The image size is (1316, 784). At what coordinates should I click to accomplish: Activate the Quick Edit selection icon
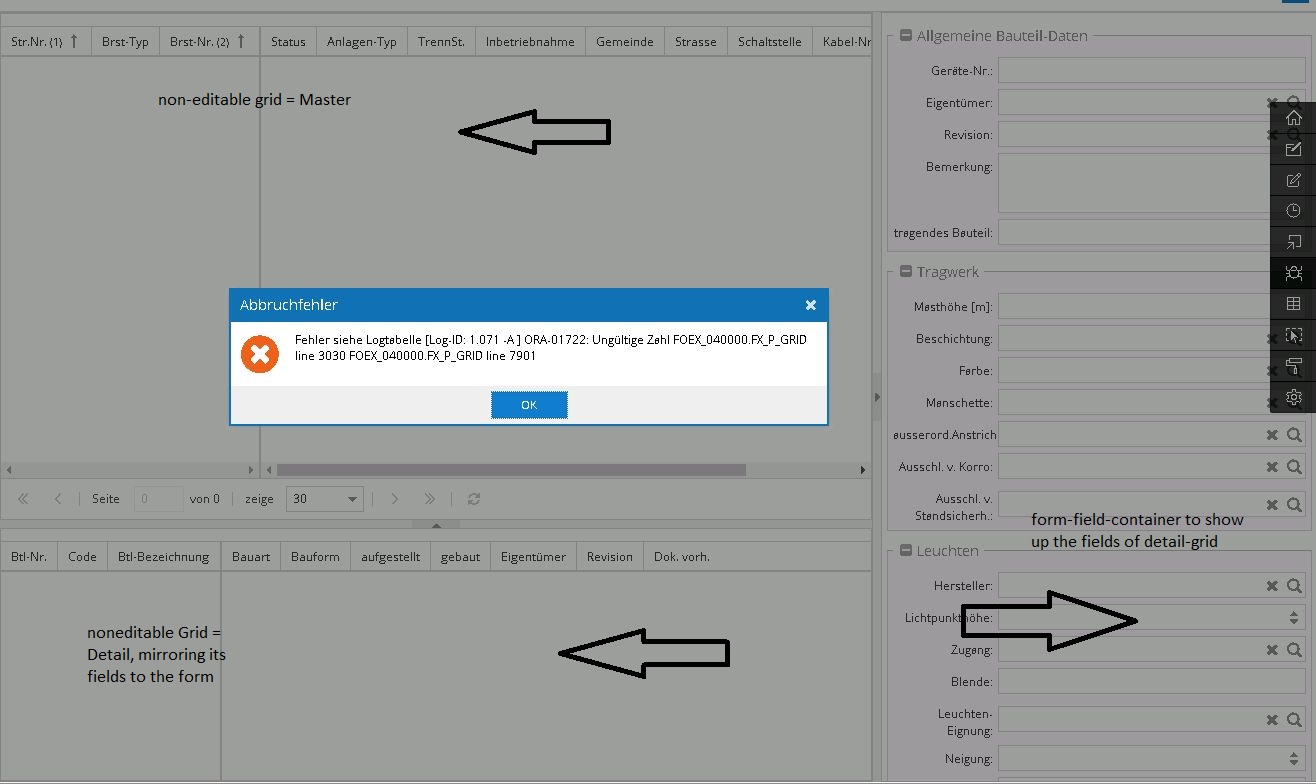click(x=1293, y=336)
